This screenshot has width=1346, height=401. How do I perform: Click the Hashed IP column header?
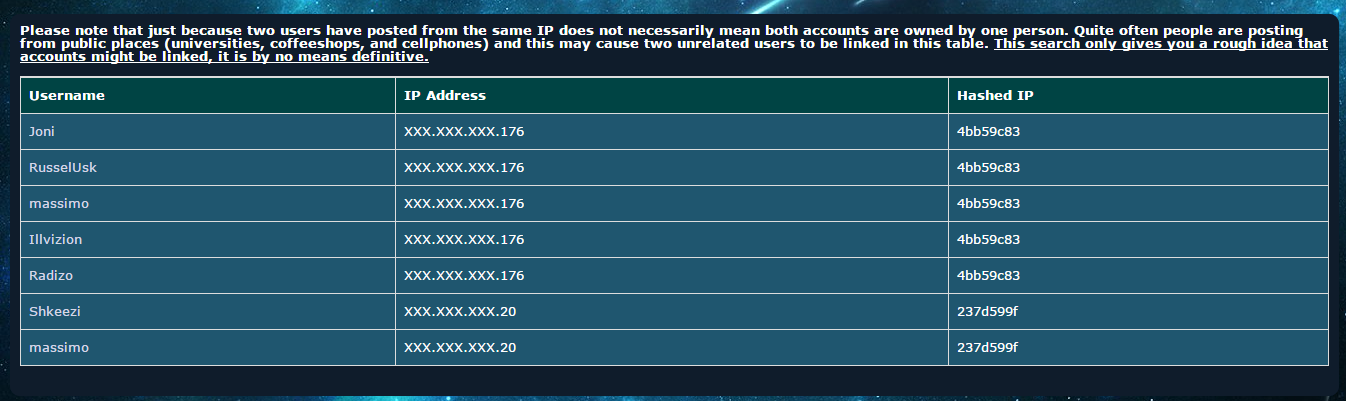(995, 96)
